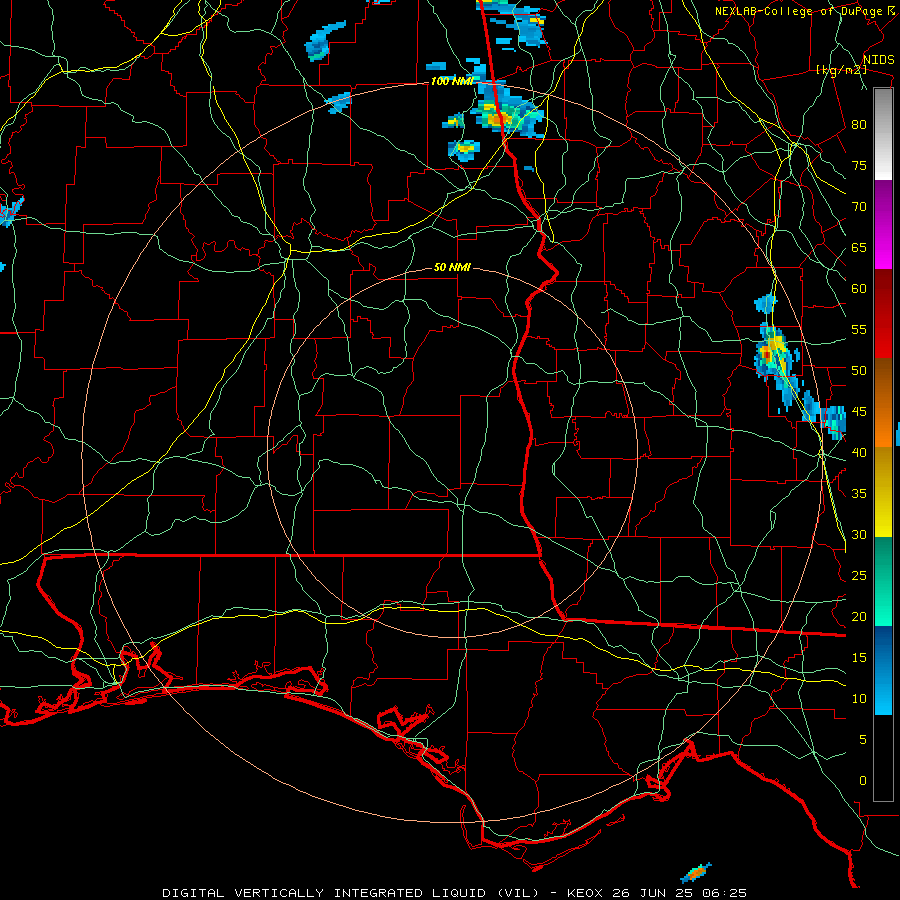The image size is (900, 900).
Task: Click the color scale value 30
Action: click(x=859, y=534)
